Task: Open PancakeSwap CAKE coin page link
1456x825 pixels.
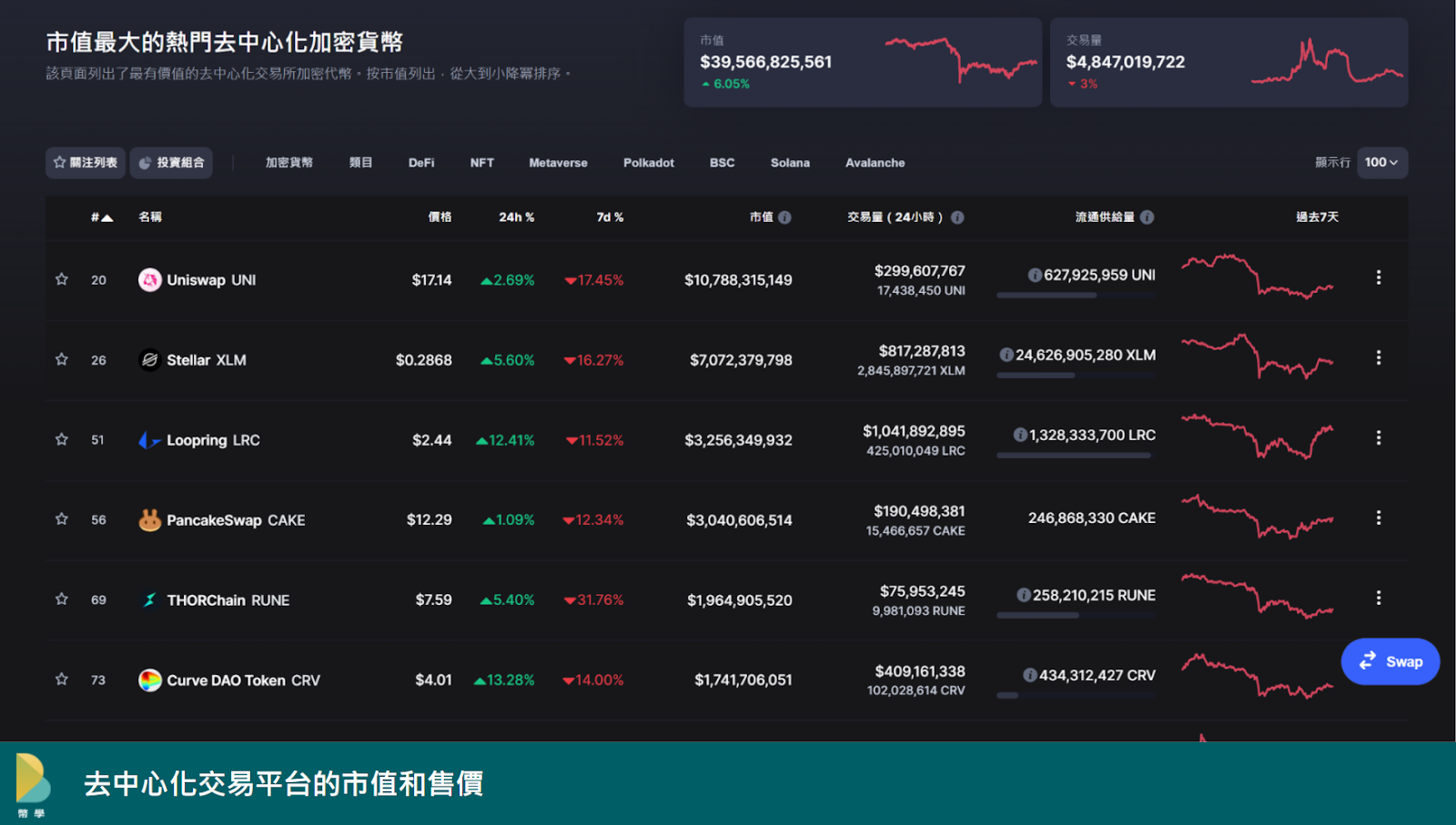Action: [x=236, y=520]
